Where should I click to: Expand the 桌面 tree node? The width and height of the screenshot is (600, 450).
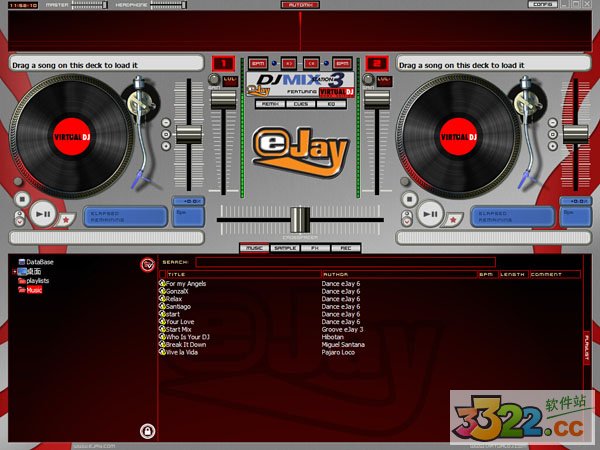tap(14, 272)
